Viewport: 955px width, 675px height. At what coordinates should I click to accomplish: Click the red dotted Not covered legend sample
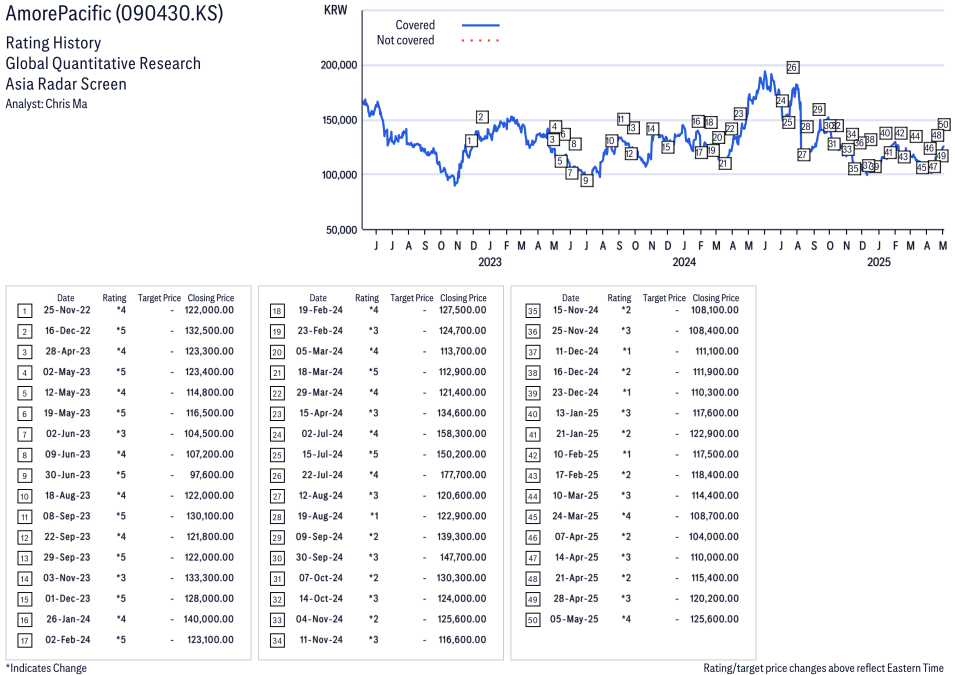pos(481,41)
